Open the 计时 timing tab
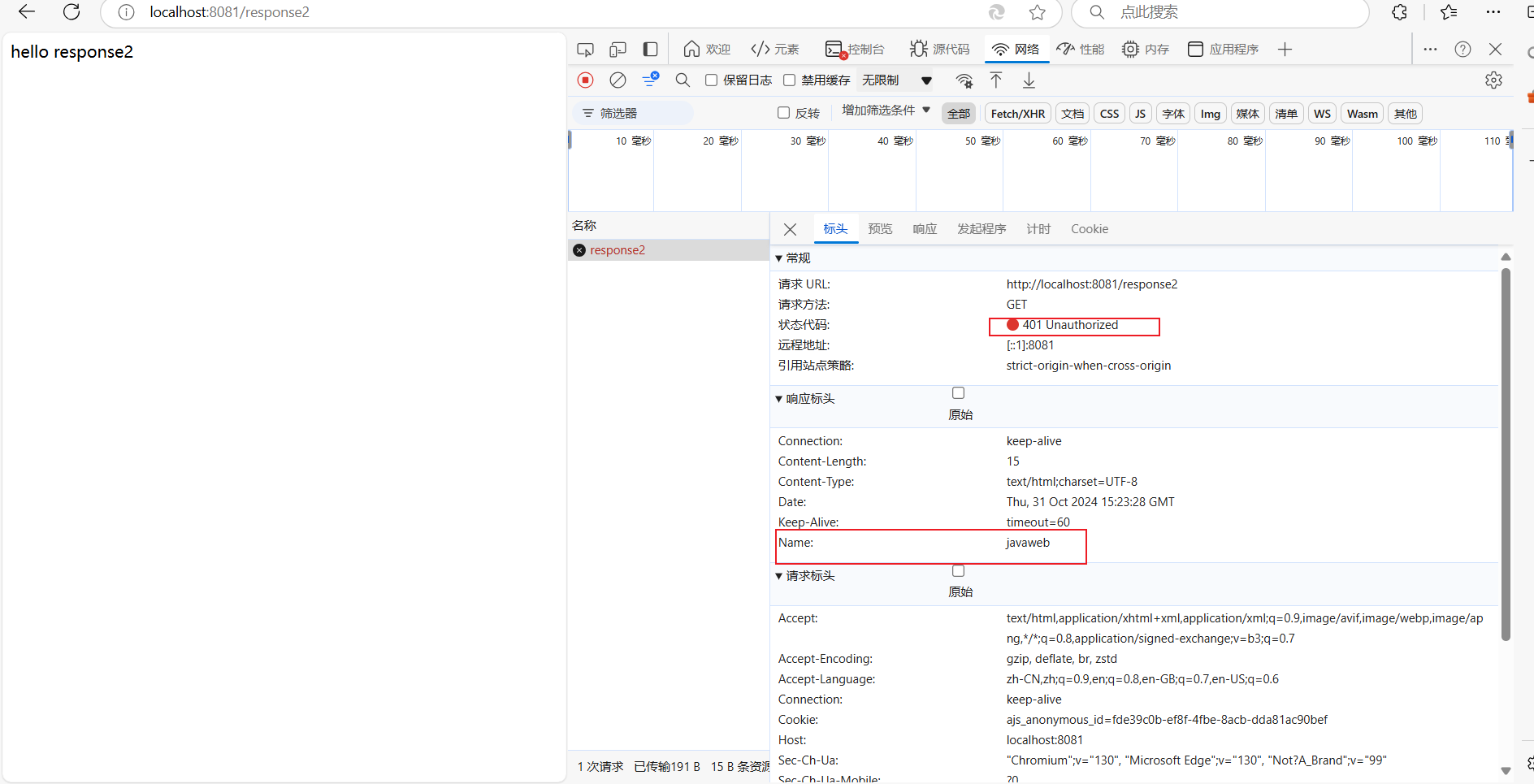This screenshot has width=1534, height=784. click(1038, 229)
